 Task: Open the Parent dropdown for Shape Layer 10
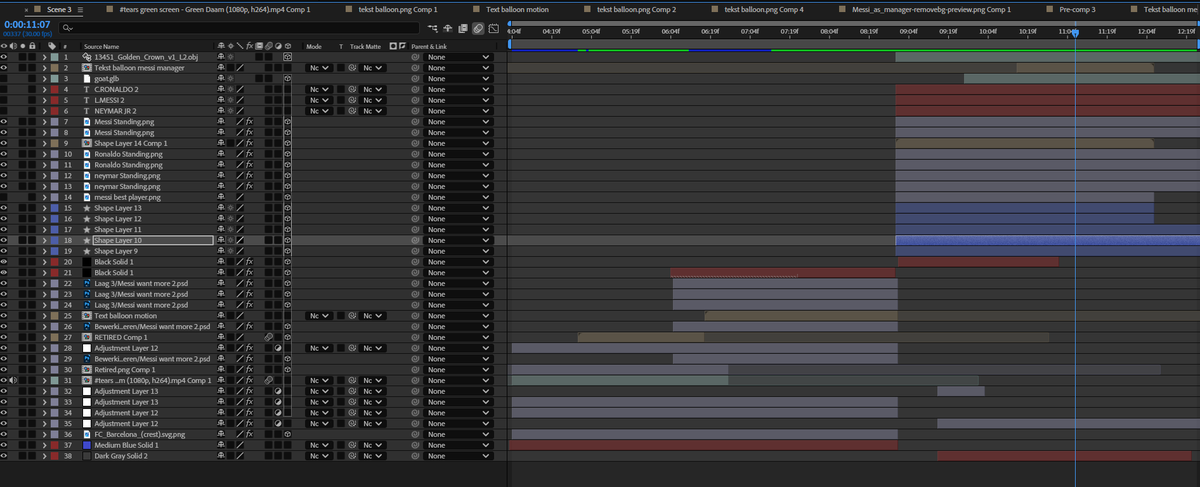click(458, 240)
